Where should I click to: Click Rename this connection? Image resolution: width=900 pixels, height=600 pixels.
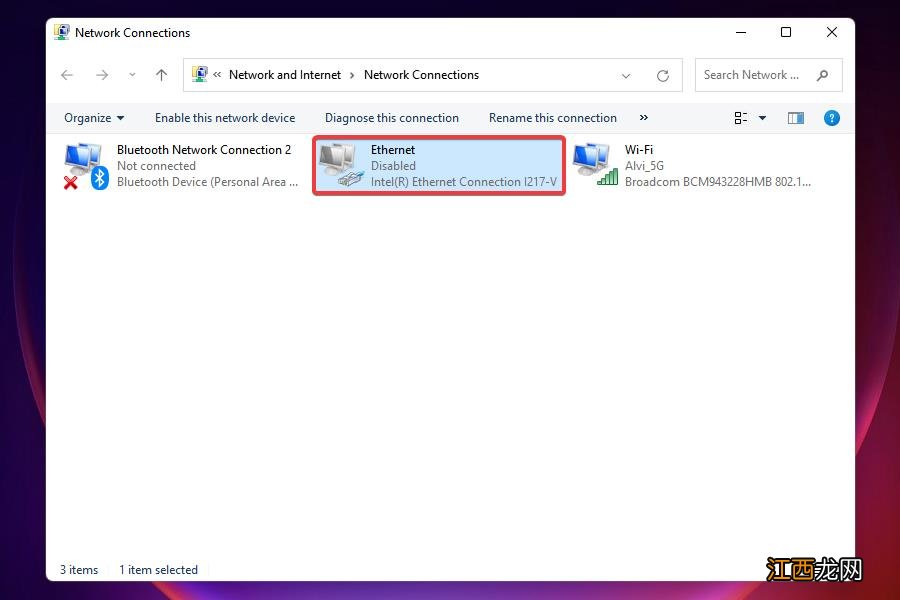point(552,118)
